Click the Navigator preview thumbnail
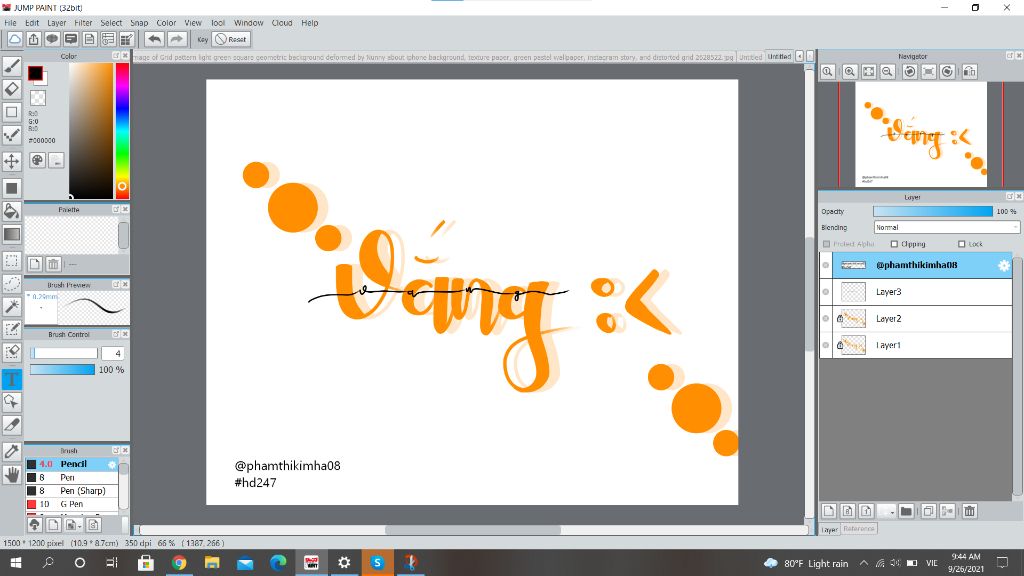This screenshot has width=1024, height=576. click(921, 135)
